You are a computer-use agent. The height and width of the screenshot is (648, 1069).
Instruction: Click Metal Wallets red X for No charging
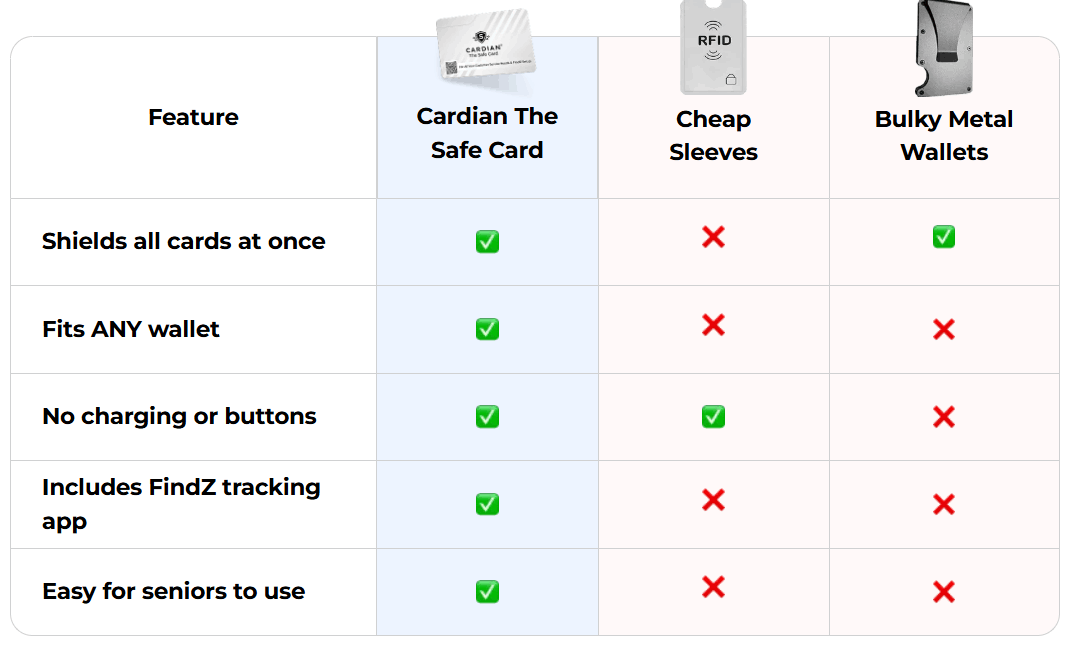coord(943,417)
